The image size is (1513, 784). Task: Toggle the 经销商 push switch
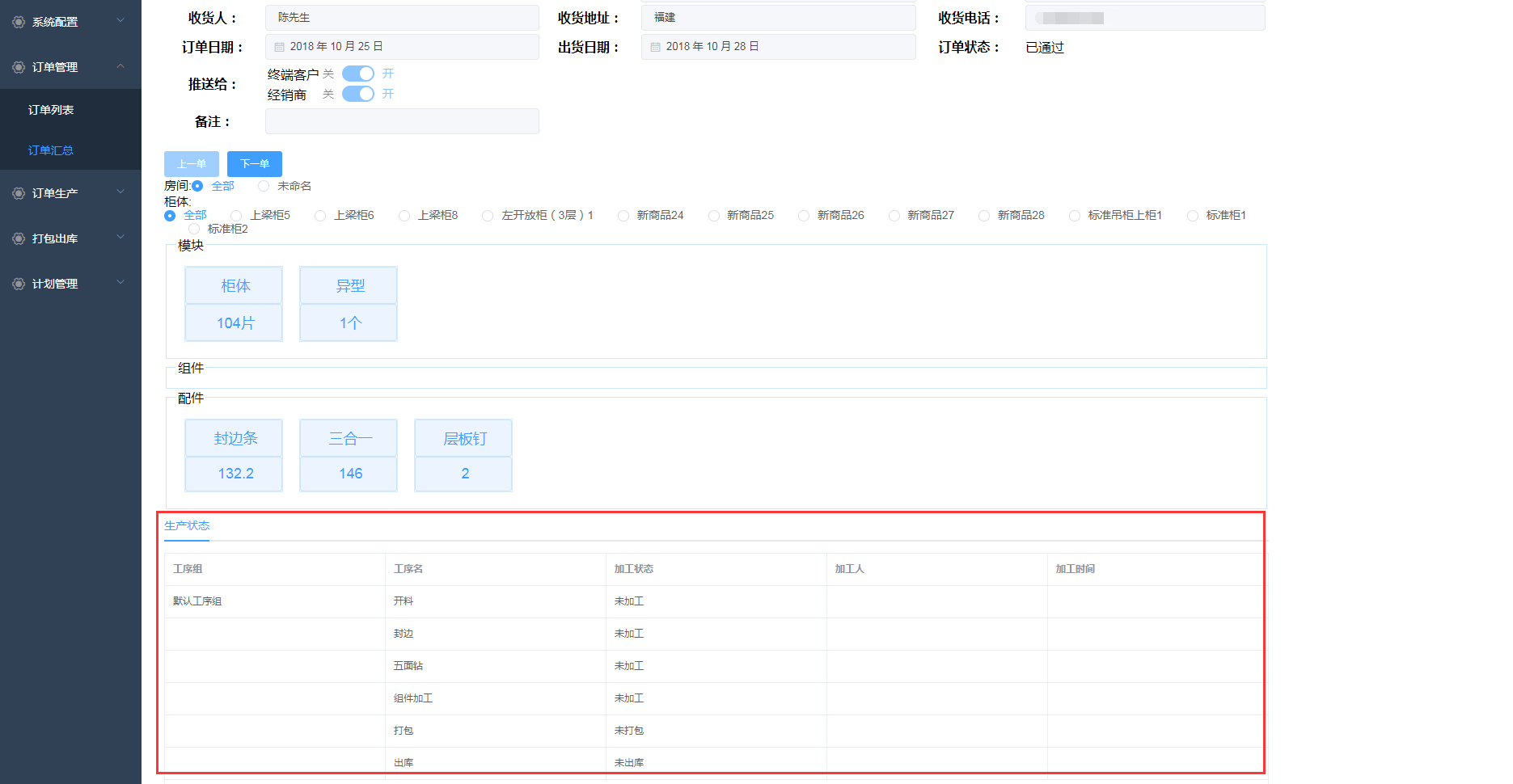pyautogui.click(x=357, y=94)
